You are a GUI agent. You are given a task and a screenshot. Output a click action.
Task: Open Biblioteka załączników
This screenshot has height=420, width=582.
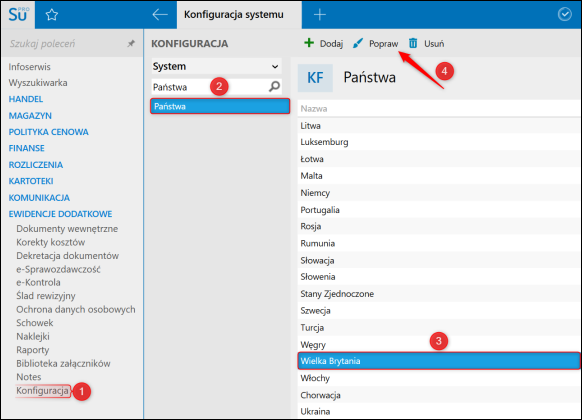[x=63, y=364]
